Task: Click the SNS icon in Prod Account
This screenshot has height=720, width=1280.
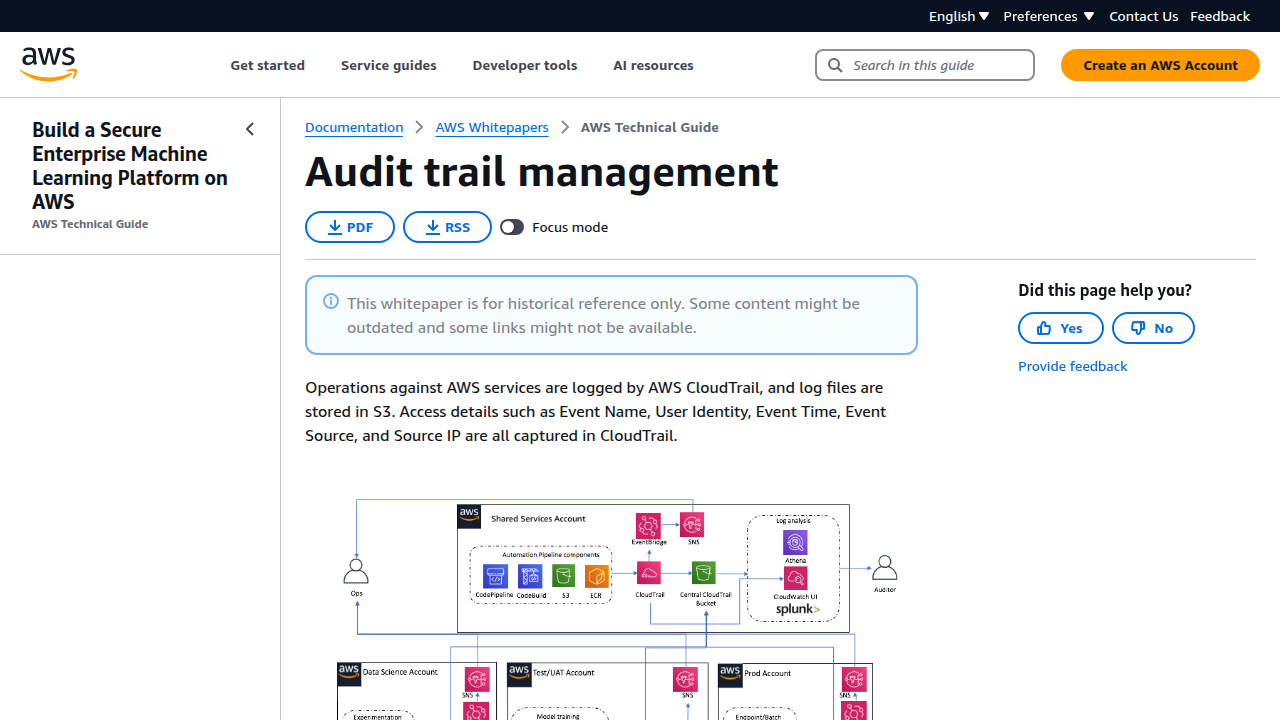Action: coord(854,679)
